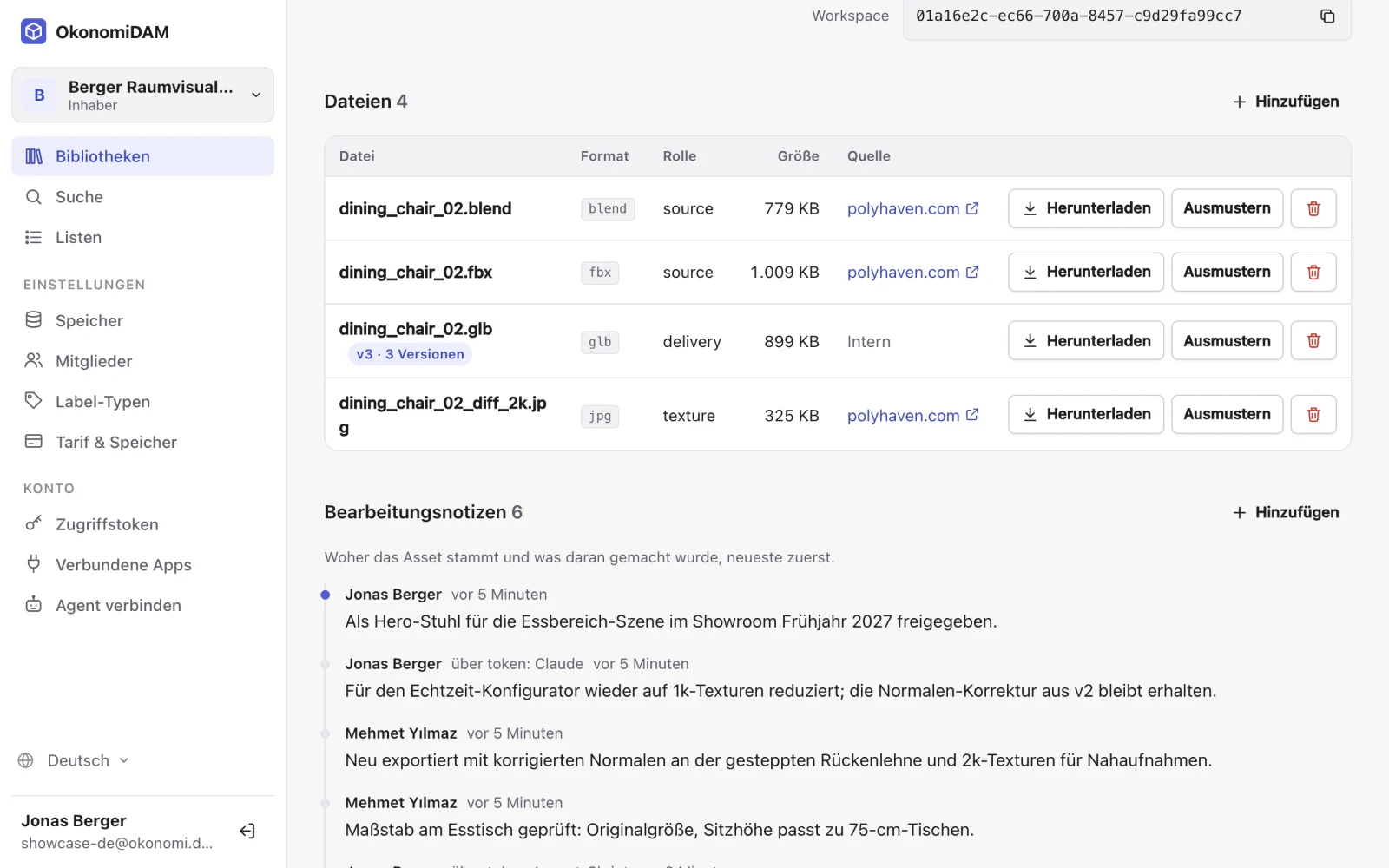1389x868 pixels.
Task: Open Speicher settings
Action: click(142, 320)
